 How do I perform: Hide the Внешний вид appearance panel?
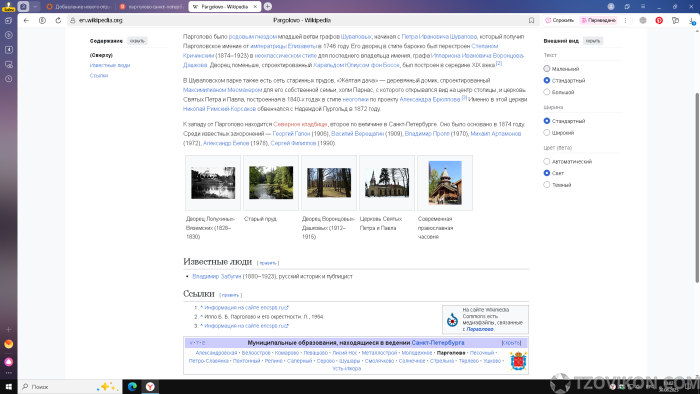[593, 41]
